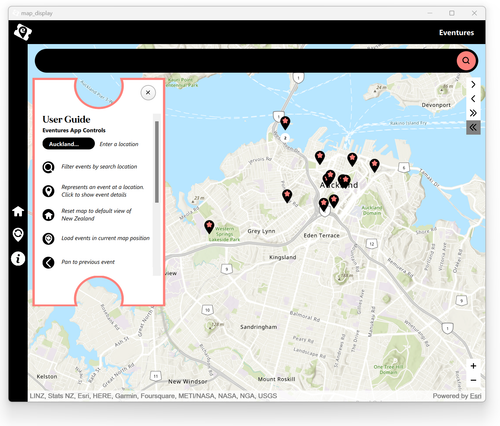Click the One Tree Hill Domain label
500x426 pixels.
coord(388,369)
